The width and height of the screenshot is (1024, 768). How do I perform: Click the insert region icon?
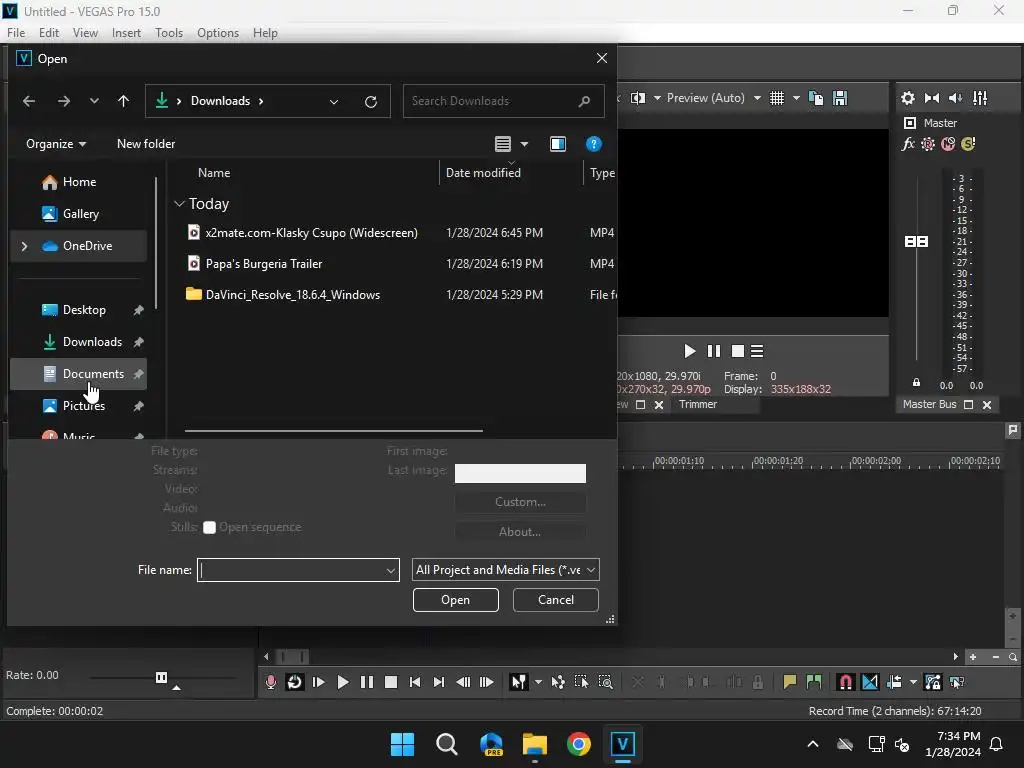pyautogui.click(x=814, y=682)
